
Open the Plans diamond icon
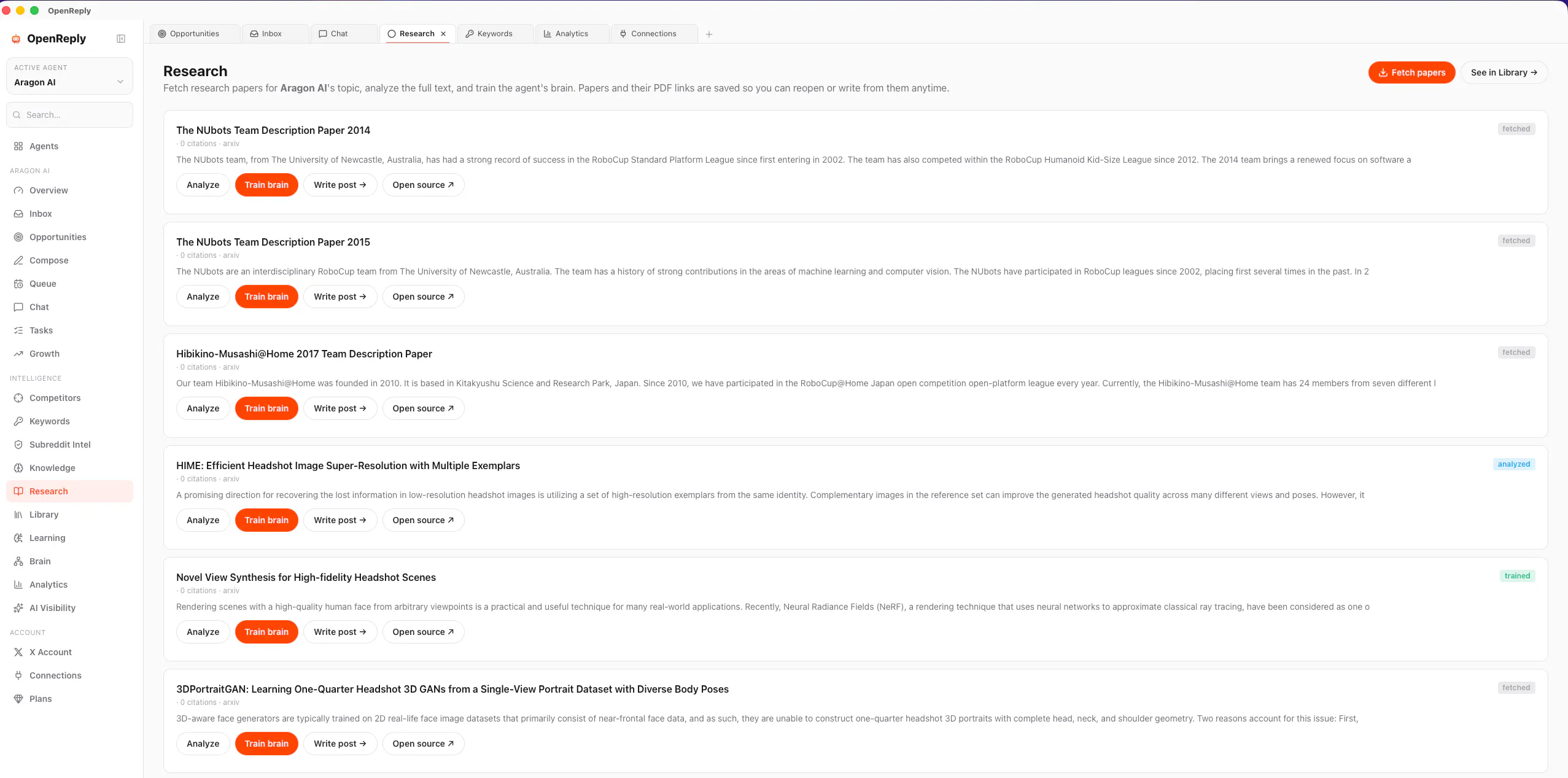tap(18, 699)
